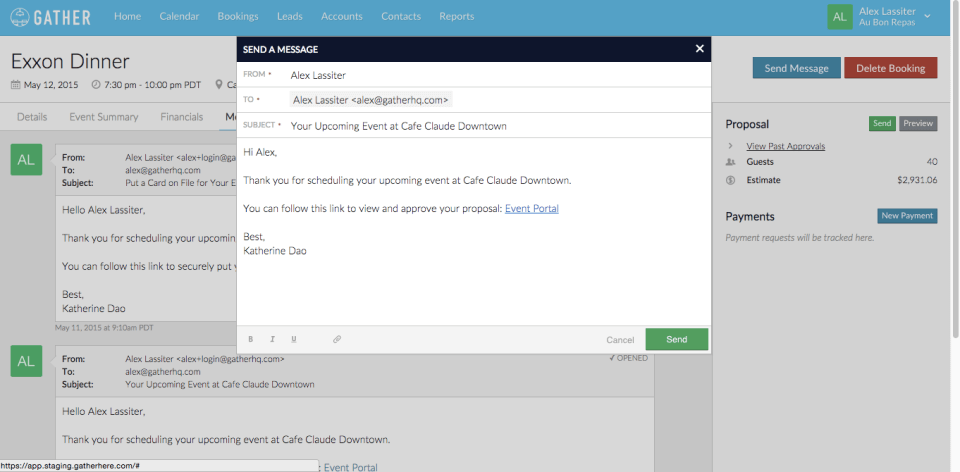The image size is (960, 472).
Task: Switch to the Financials tab
Action: (x=182, y=117)
